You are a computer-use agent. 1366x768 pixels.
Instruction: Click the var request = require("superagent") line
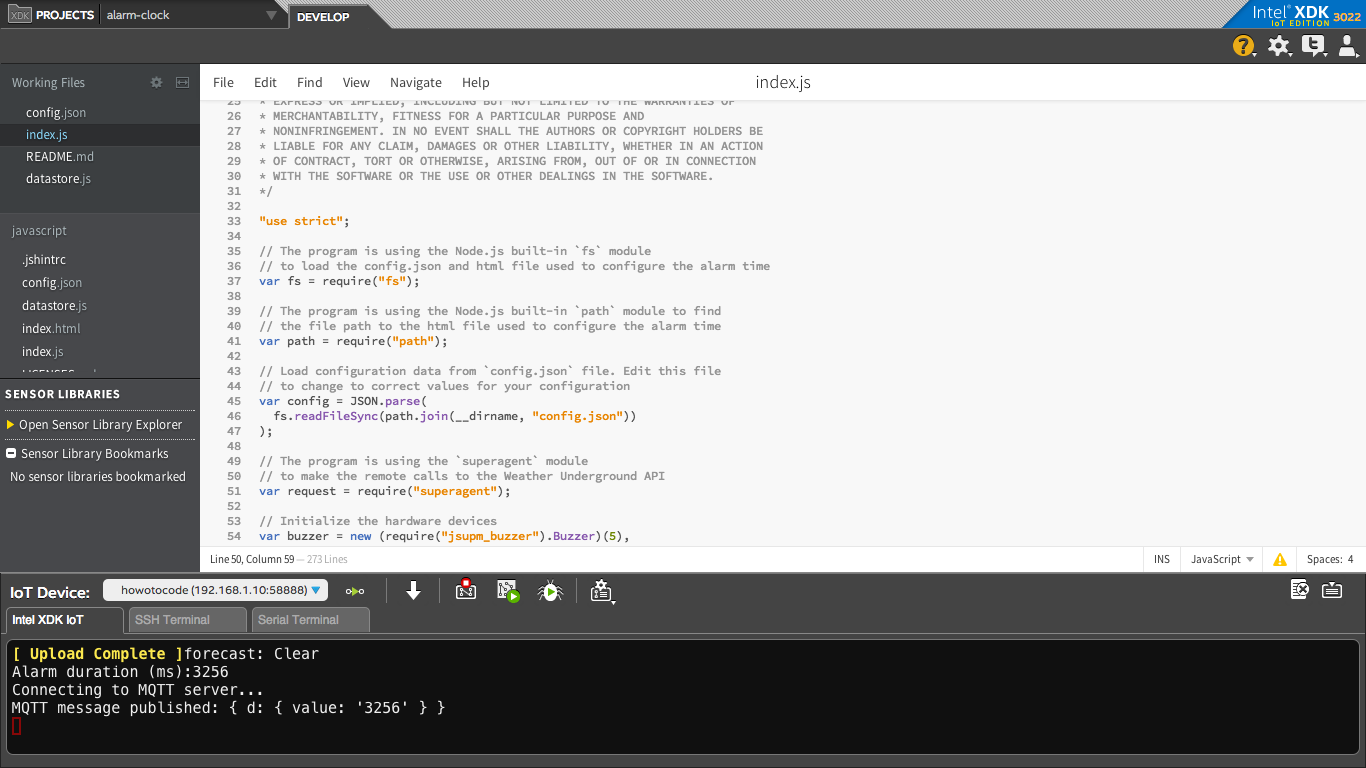385,491
